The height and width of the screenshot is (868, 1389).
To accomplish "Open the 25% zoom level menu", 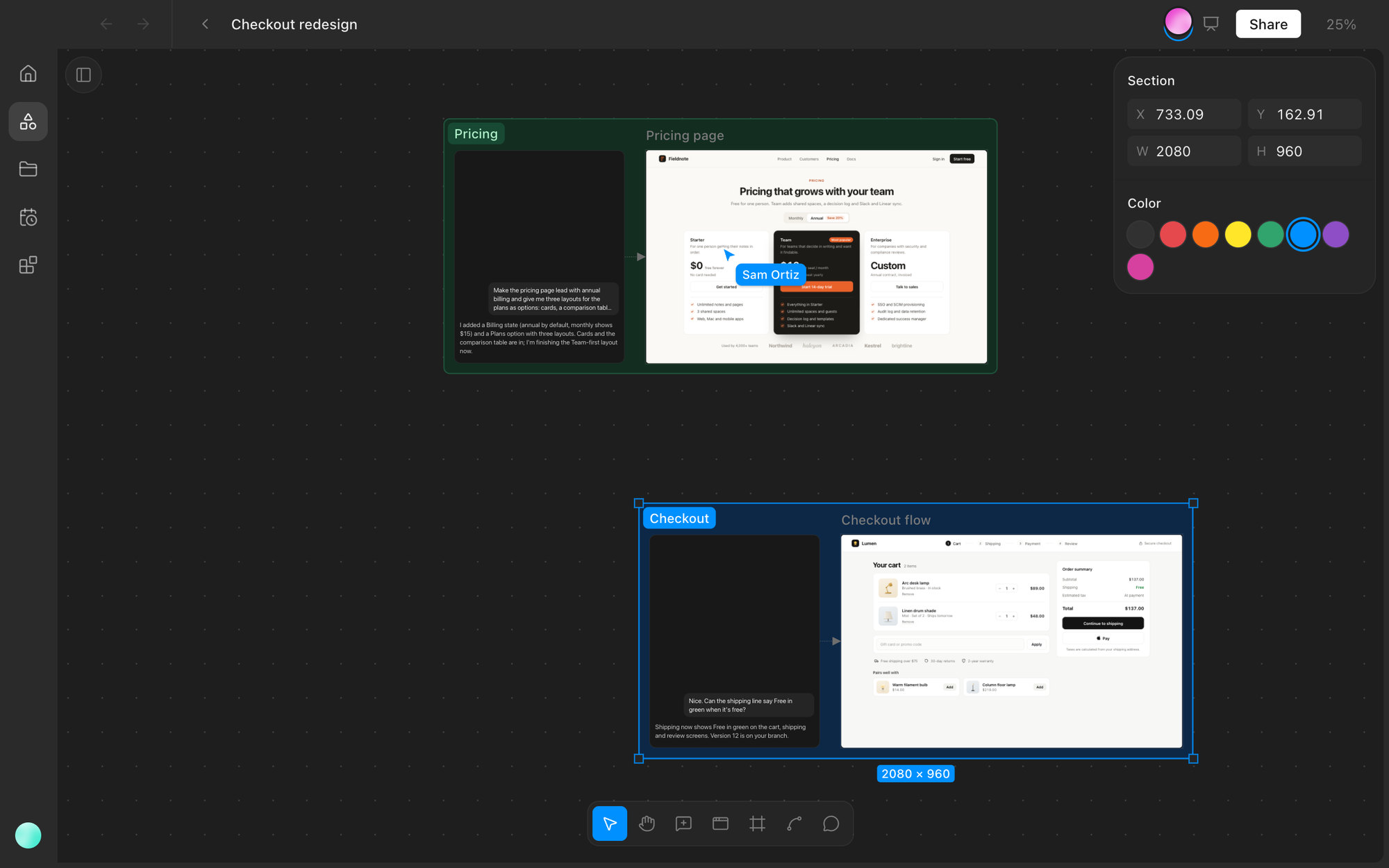I will tap(1341, 24).
